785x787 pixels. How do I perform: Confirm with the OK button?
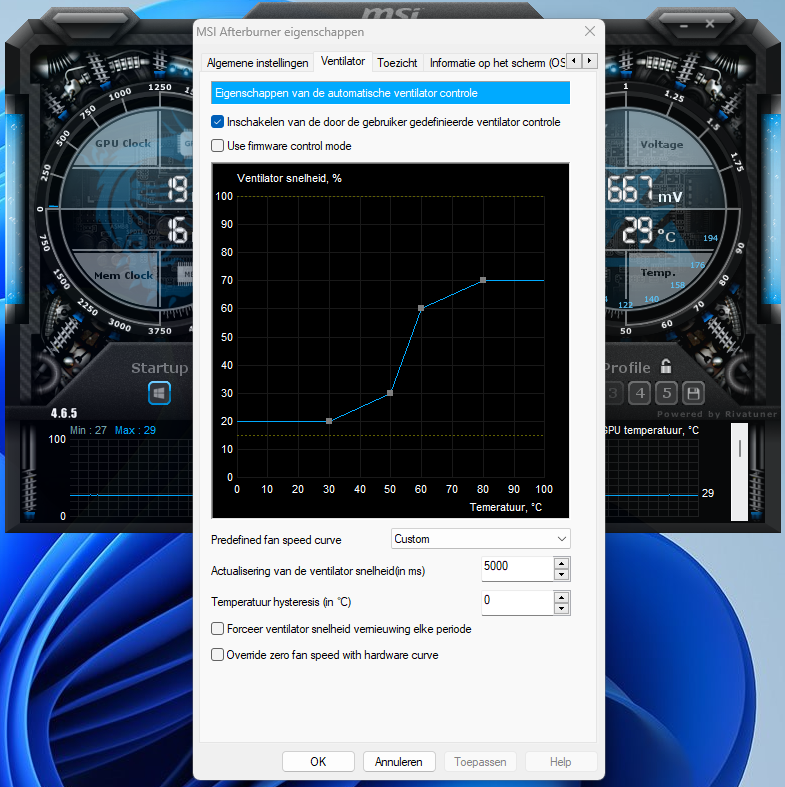[318, 761]
